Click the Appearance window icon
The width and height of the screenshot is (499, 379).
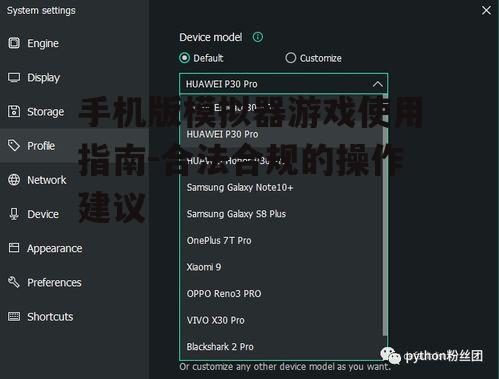tap(14, 248)
